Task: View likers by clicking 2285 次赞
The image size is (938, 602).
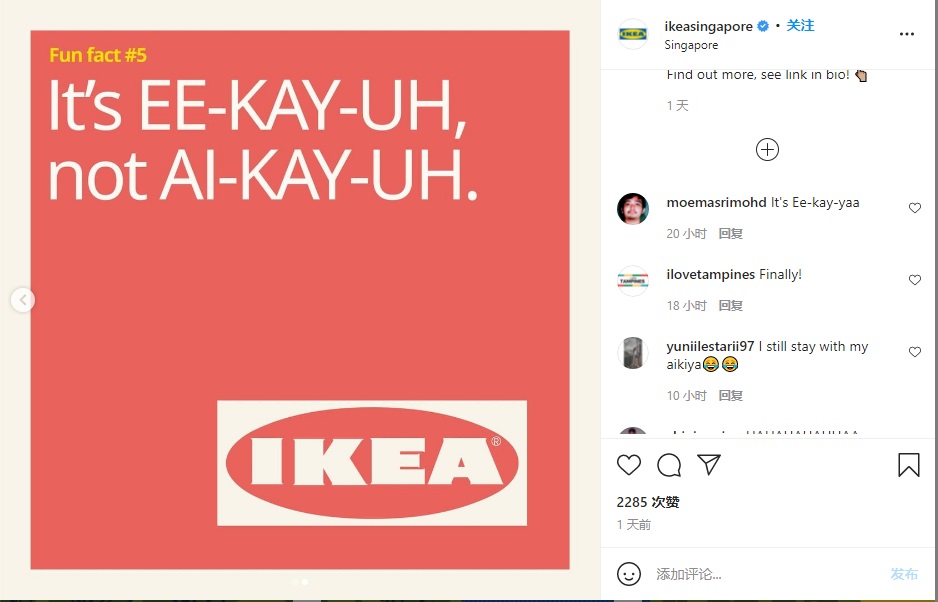Action: (x=645, y=502)
